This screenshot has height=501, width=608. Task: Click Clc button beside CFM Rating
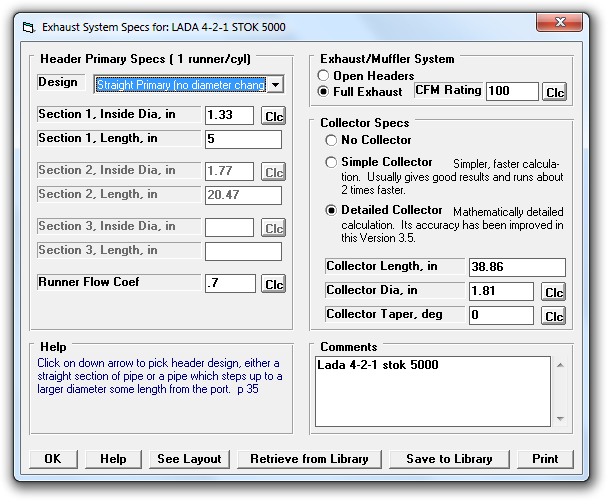click(554, 92)
